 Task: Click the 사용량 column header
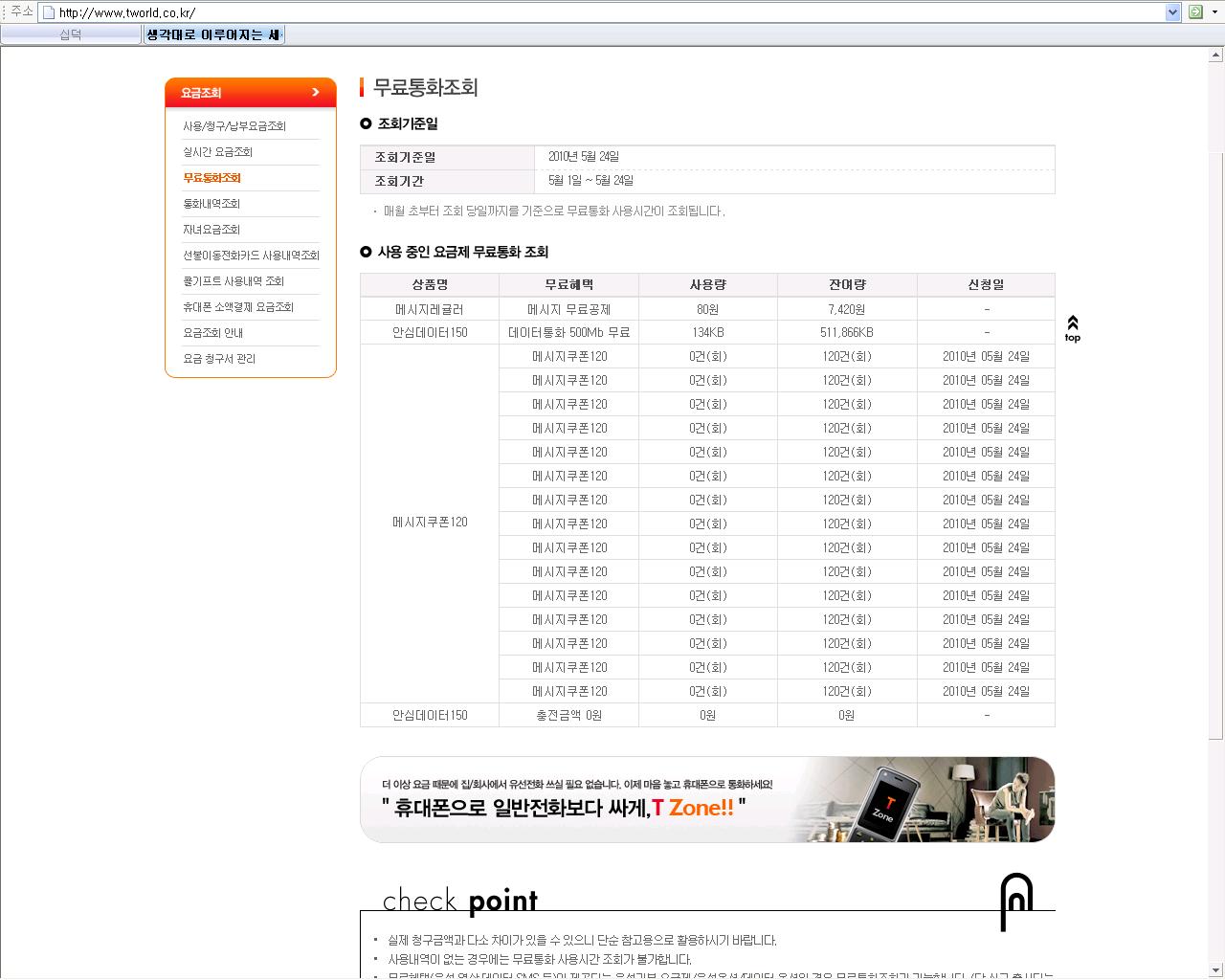(708, 284)
